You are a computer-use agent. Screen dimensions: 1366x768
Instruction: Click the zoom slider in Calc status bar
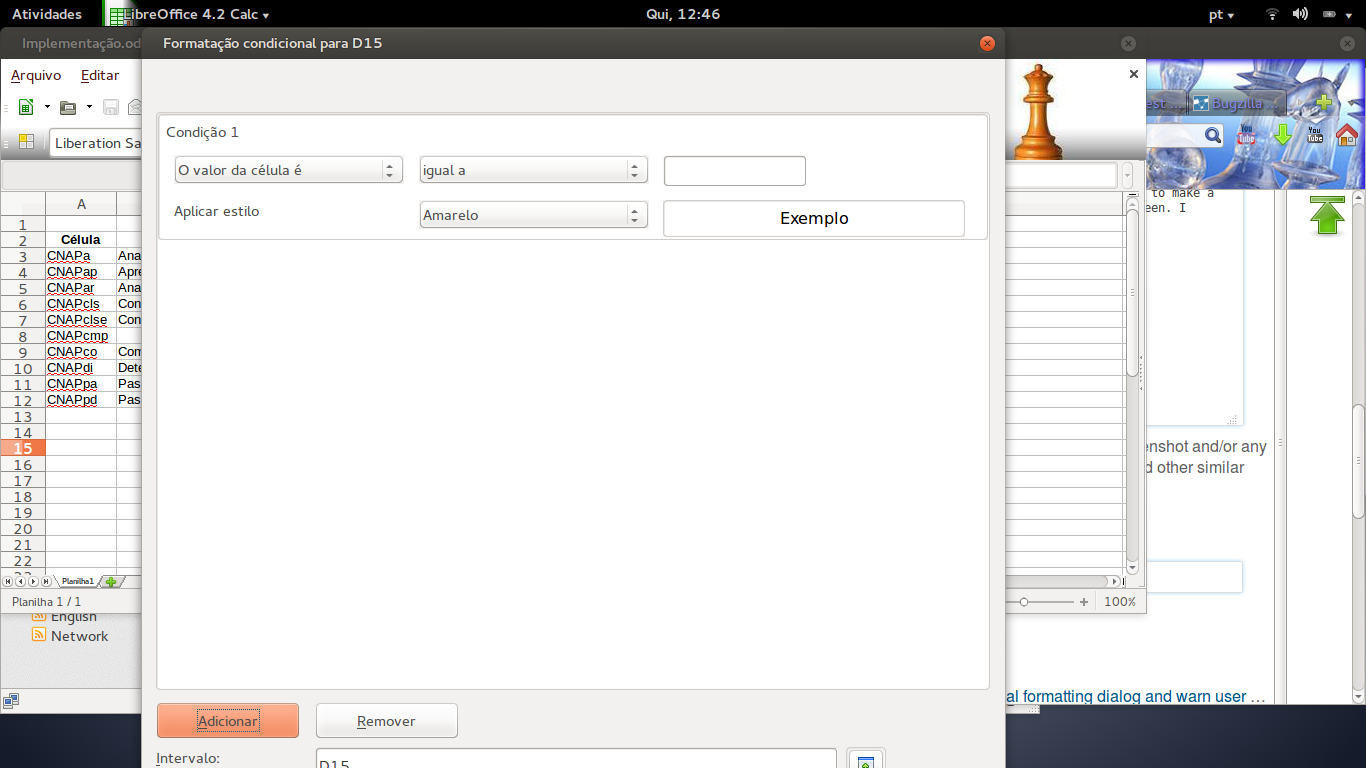point(1024,602)
